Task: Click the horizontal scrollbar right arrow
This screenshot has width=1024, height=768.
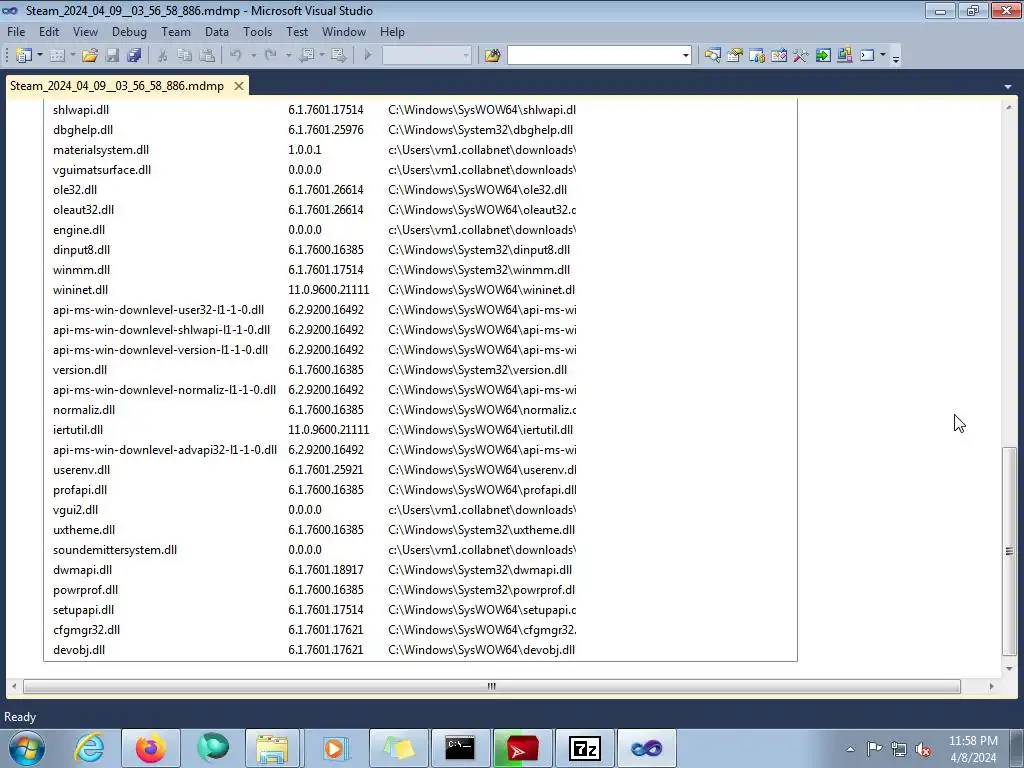Action: click(x=991, y=686)
